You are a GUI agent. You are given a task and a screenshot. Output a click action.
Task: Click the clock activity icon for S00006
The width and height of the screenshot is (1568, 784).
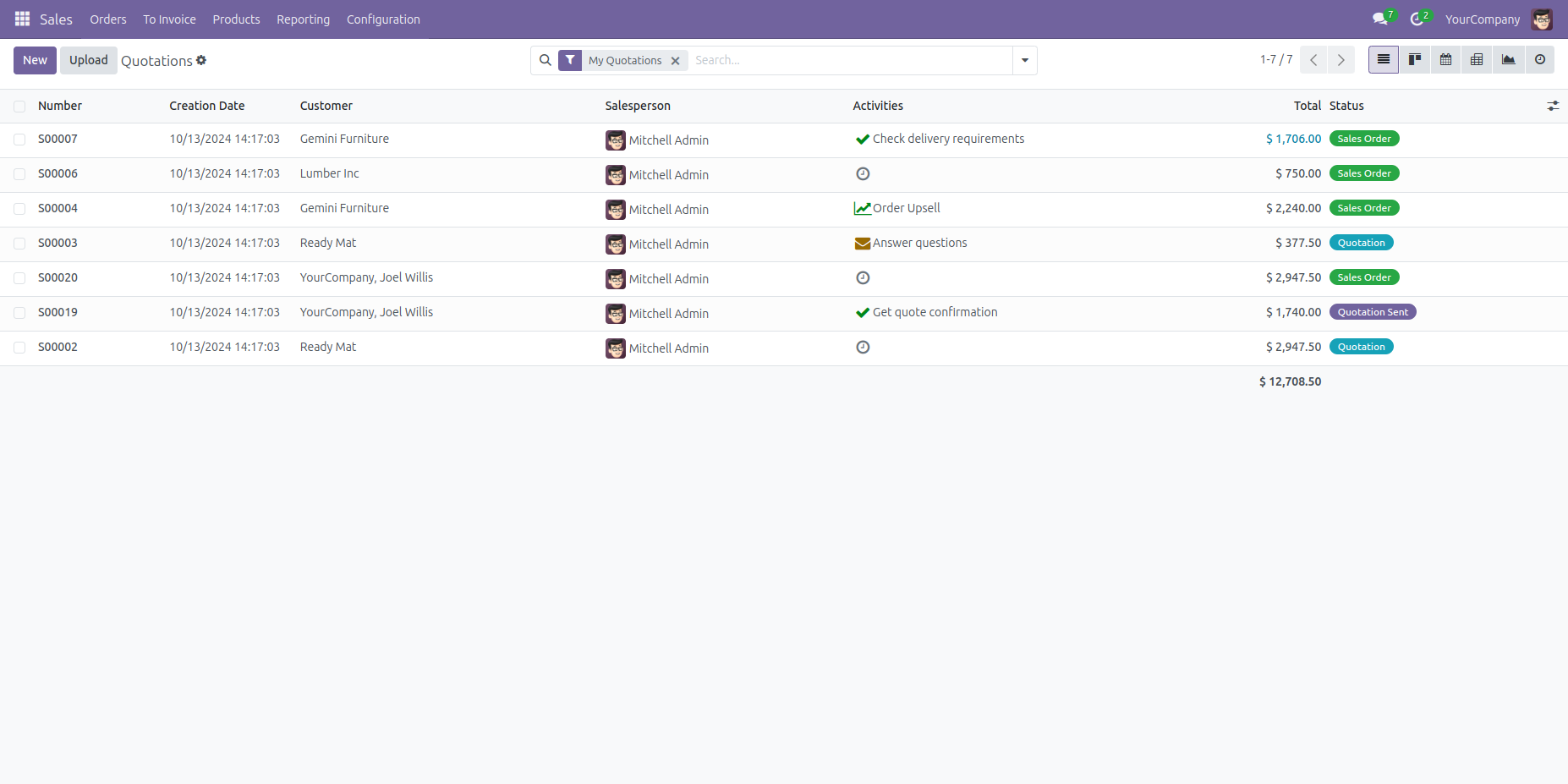coord(863,173)
